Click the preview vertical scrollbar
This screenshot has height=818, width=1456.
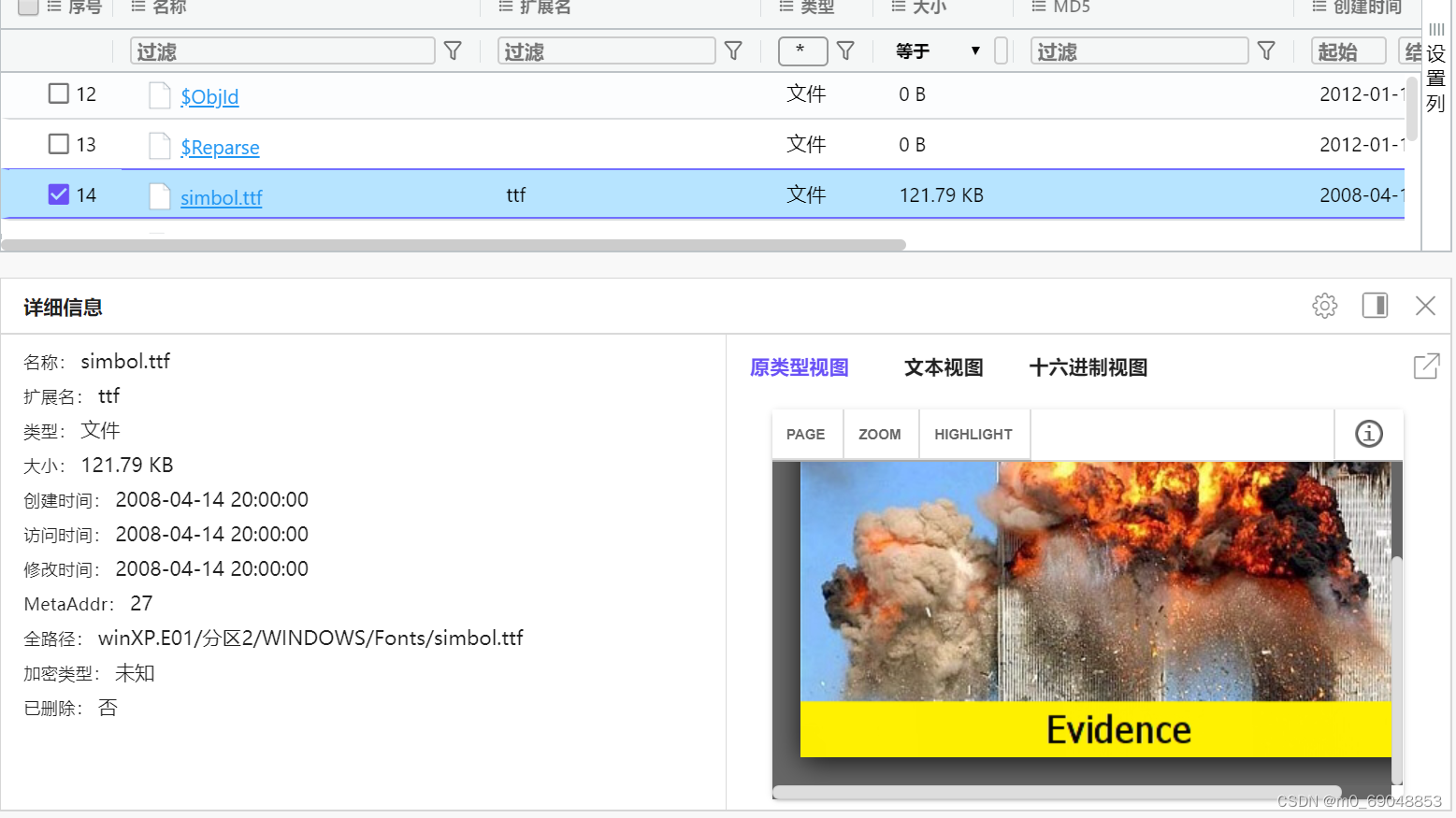tap(1397, 669)
